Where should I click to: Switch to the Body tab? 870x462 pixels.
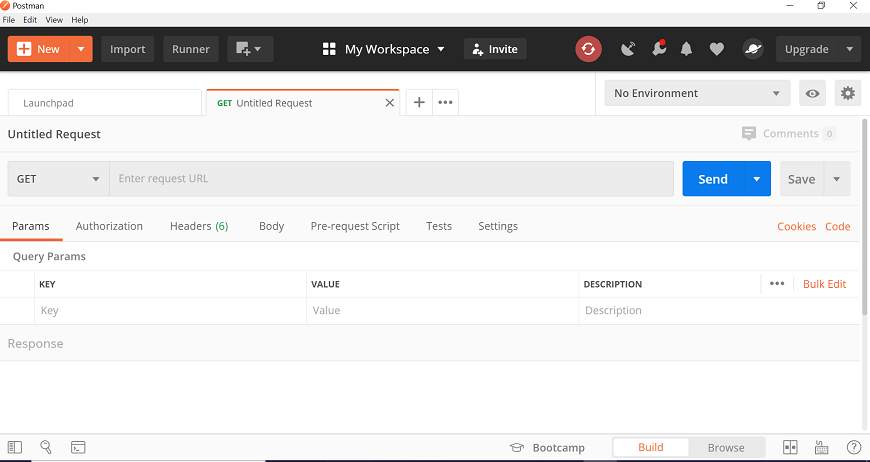pyautogui.click(x=271, y=226)
